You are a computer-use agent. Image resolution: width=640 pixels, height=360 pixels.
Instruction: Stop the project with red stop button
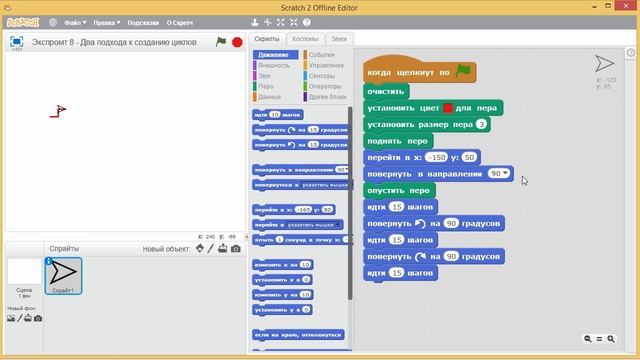[x=237, y=42]
